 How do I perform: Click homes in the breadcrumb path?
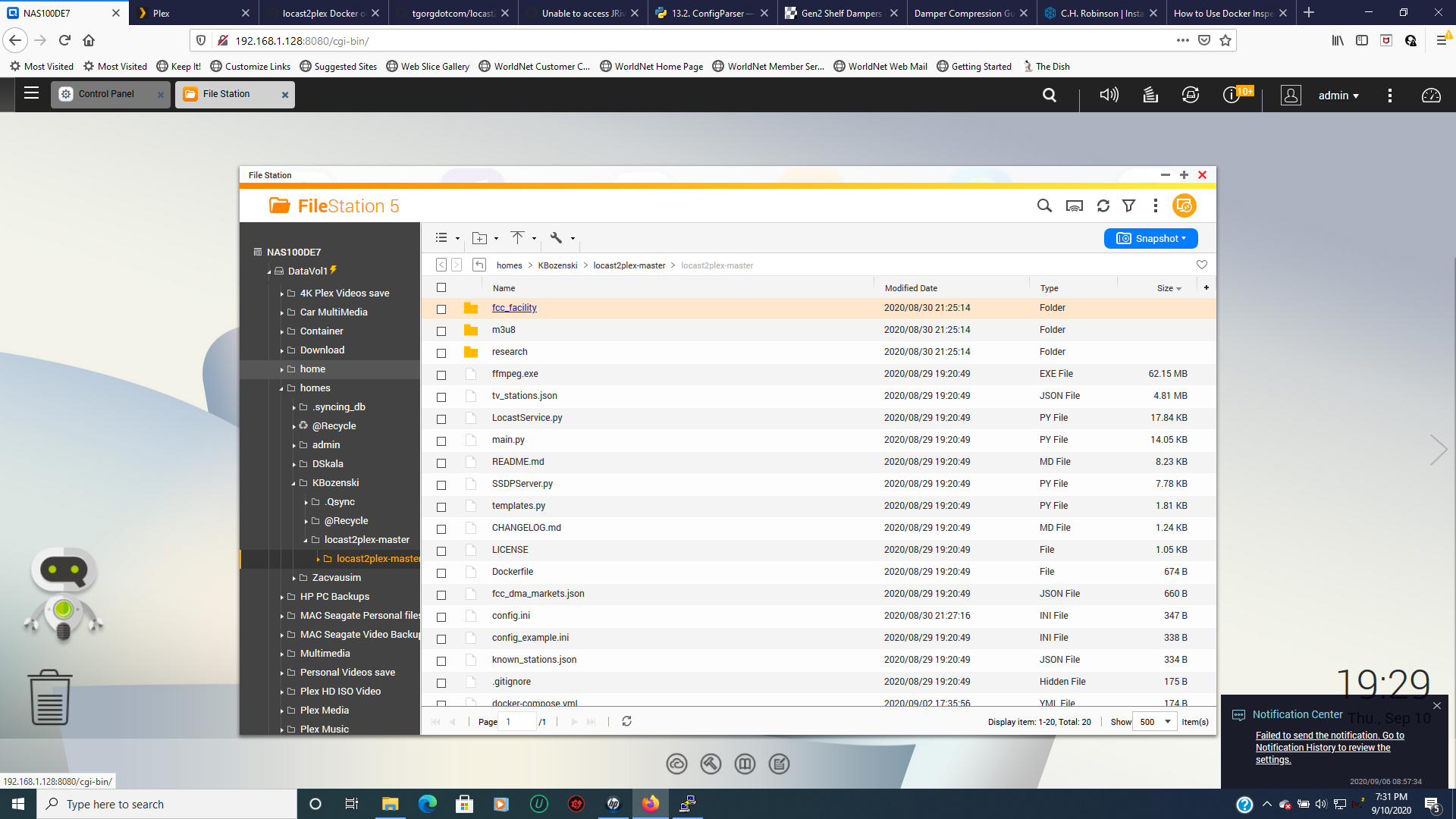(x=509, y=265)
